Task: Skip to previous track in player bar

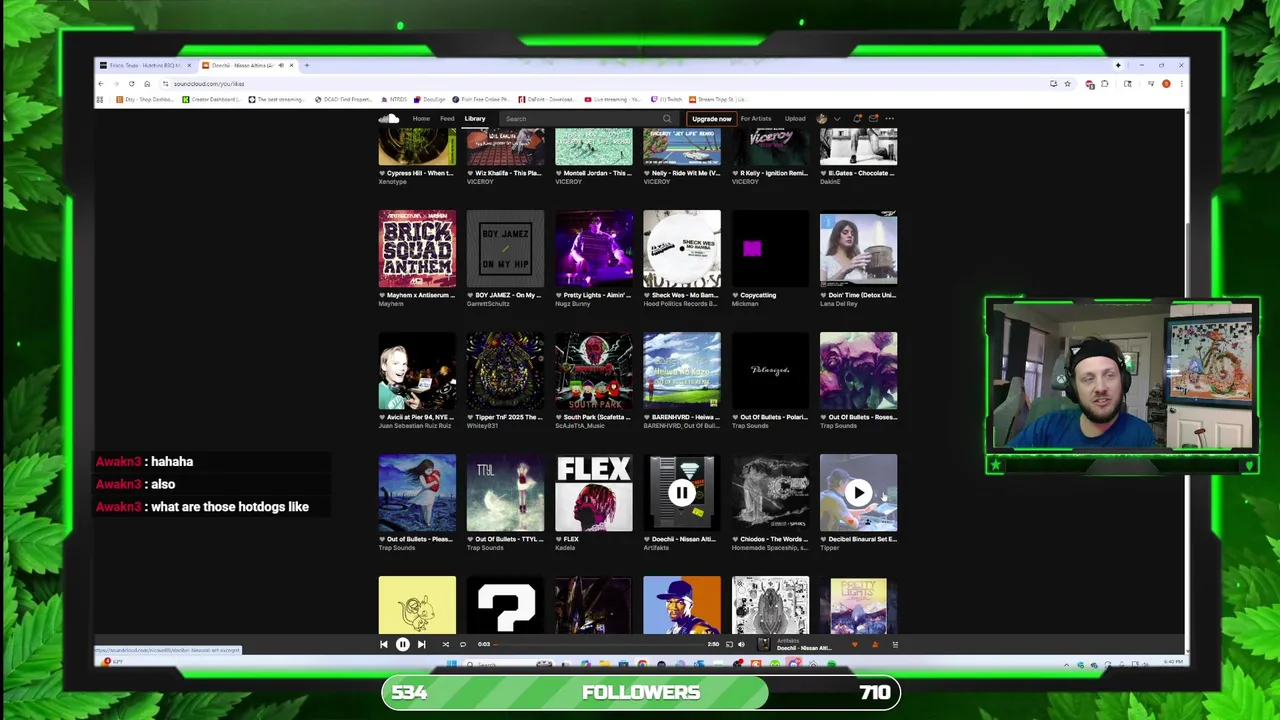Action: tap(384, 644)
